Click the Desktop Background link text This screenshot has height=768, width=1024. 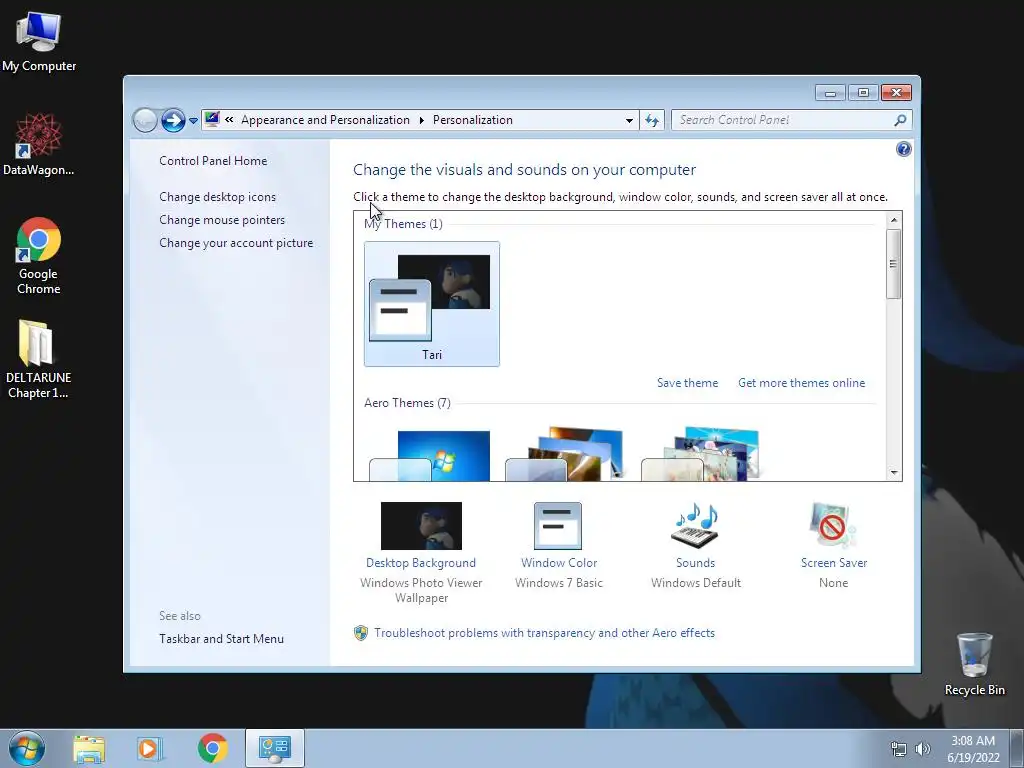pos(421,563)
